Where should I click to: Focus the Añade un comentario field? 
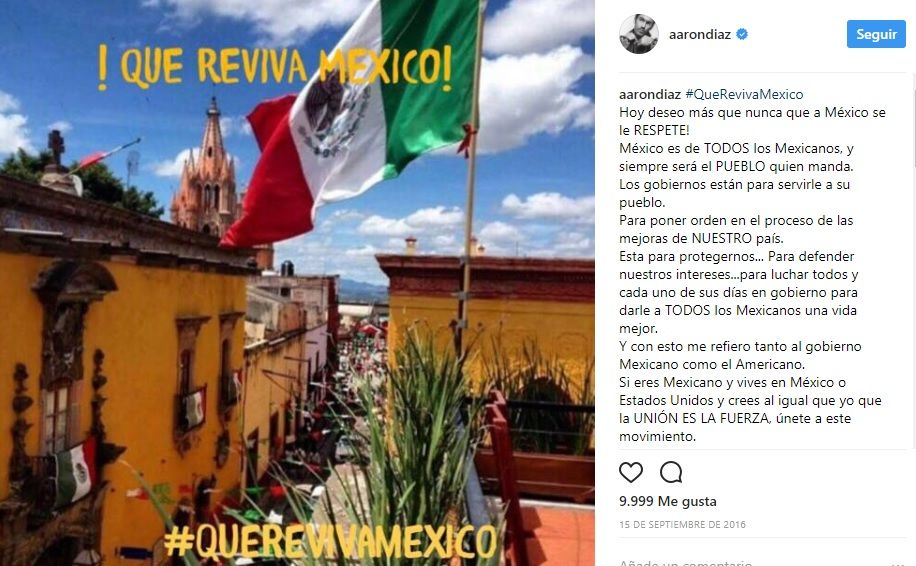click(x=685, y=563)
